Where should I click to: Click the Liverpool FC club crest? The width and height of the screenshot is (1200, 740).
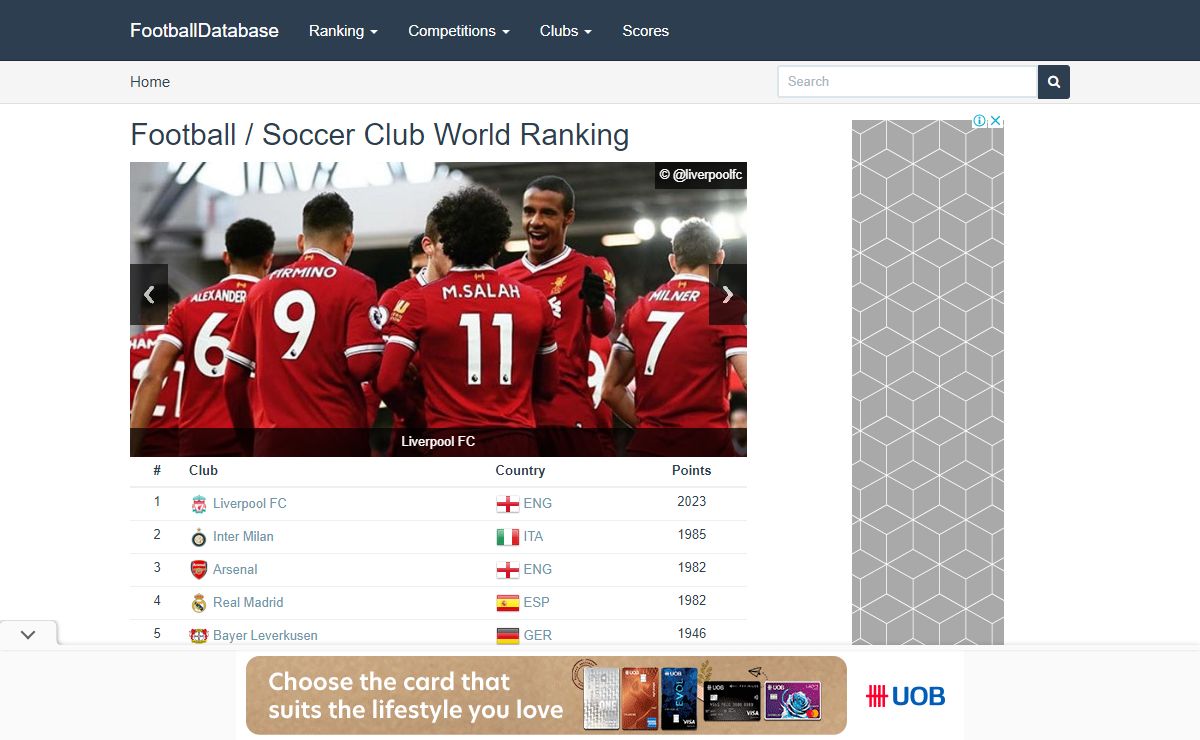tap(199, 504)
